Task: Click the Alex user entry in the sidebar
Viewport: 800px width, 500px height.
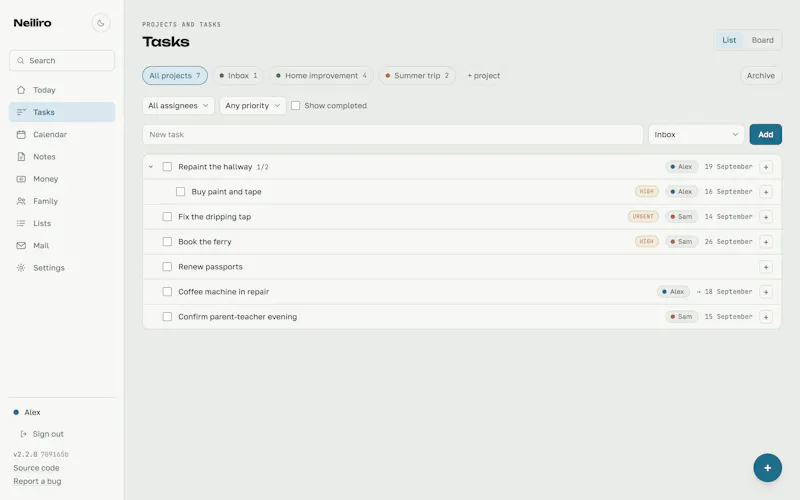Action: coord(32,412)
